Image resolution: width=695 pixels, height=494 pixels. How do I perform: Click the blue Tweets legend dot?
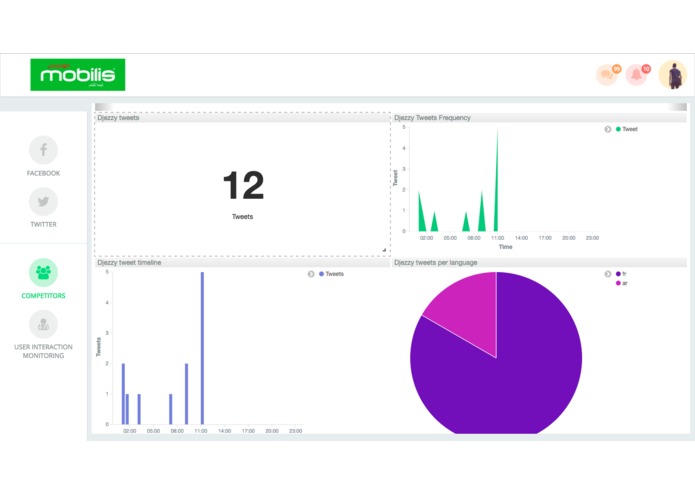pyautogui.click(x=321, y=274)
